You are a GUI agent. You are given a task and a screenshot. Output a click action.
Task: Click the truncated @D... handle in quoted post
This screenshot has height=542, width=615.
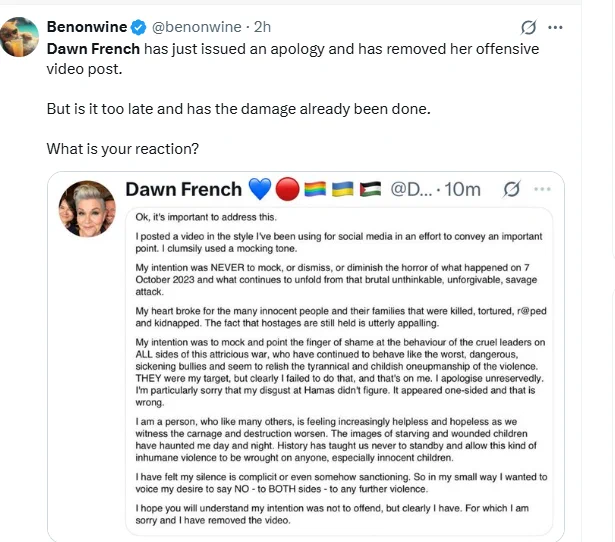pos(411,189)
